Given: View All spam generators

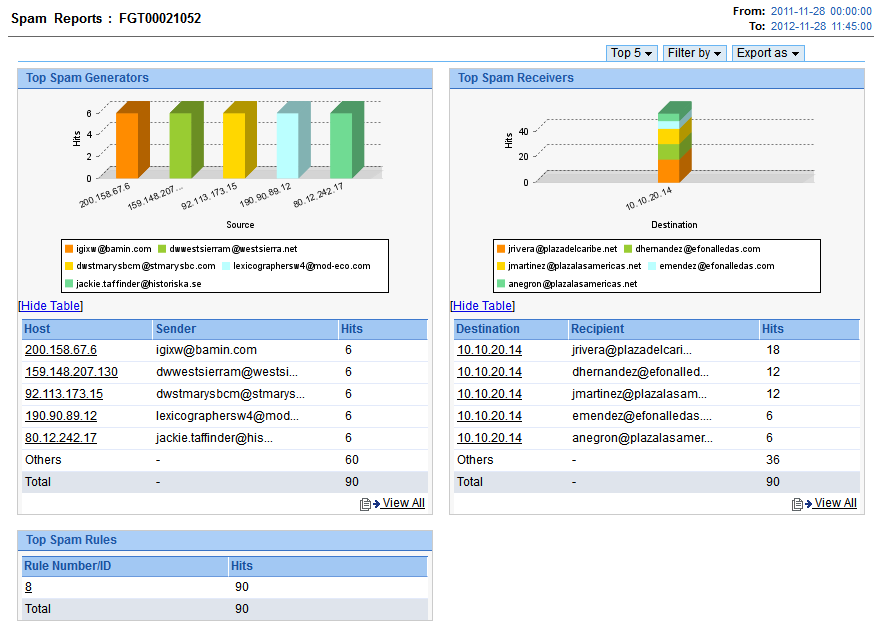Looking at the screenshot, I should click(x=403, y=503).
